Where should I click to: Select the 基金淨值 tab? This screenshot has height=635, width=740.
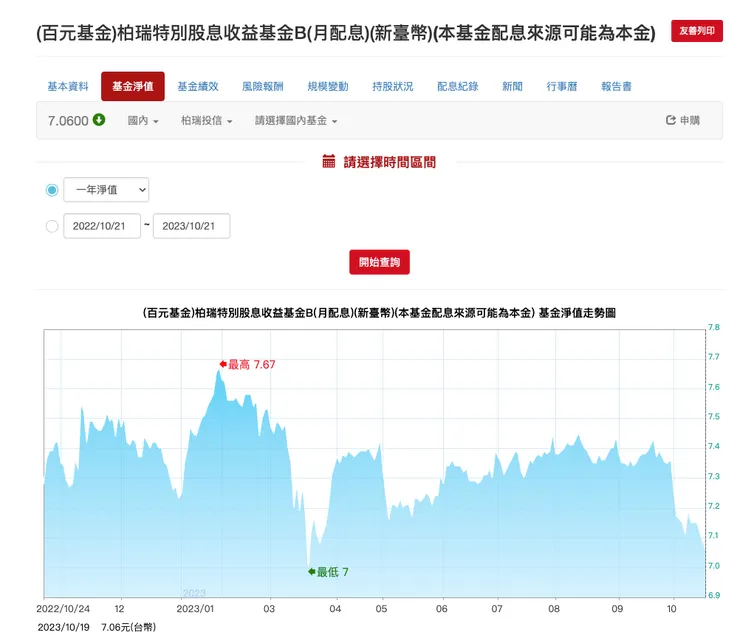point(133,86)
